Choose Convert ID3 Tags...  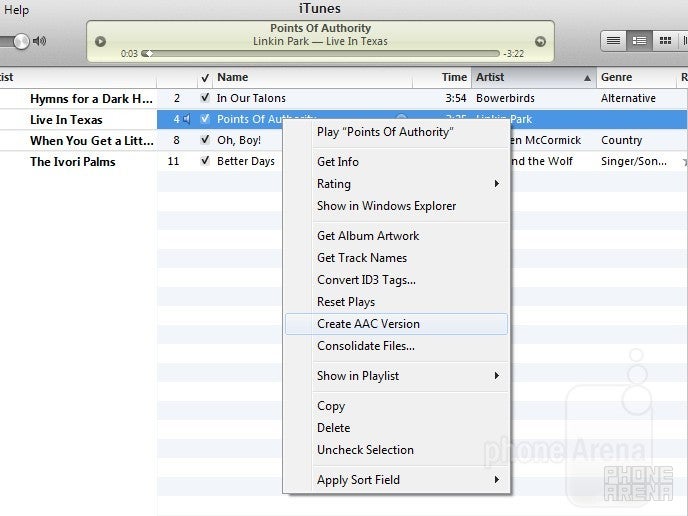(x=396, y=280)
